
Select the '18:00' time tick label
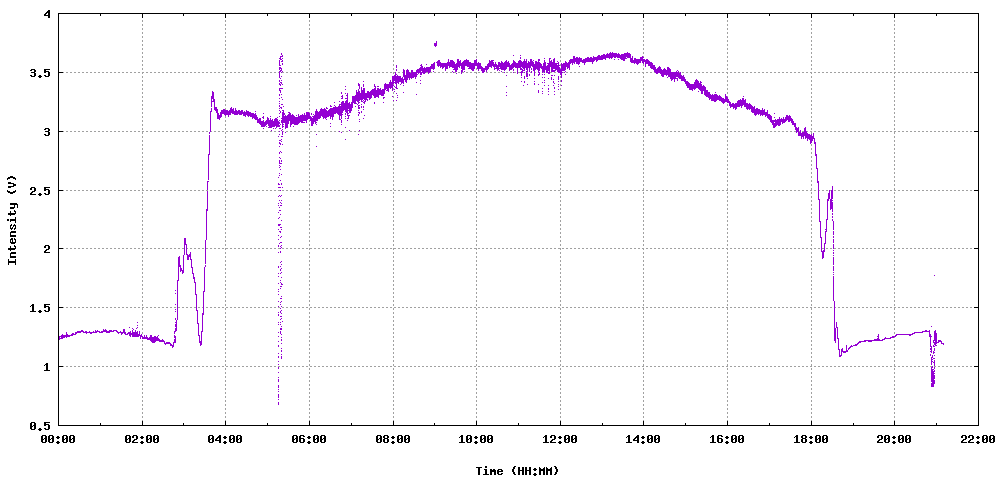(x=811, y=439)
